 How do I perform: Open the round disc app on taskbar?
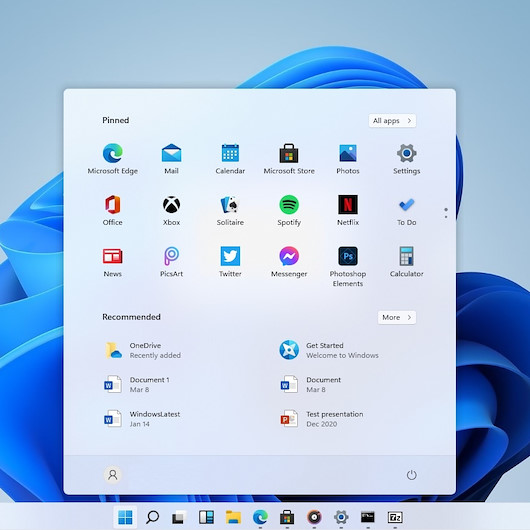click(314, 517)
